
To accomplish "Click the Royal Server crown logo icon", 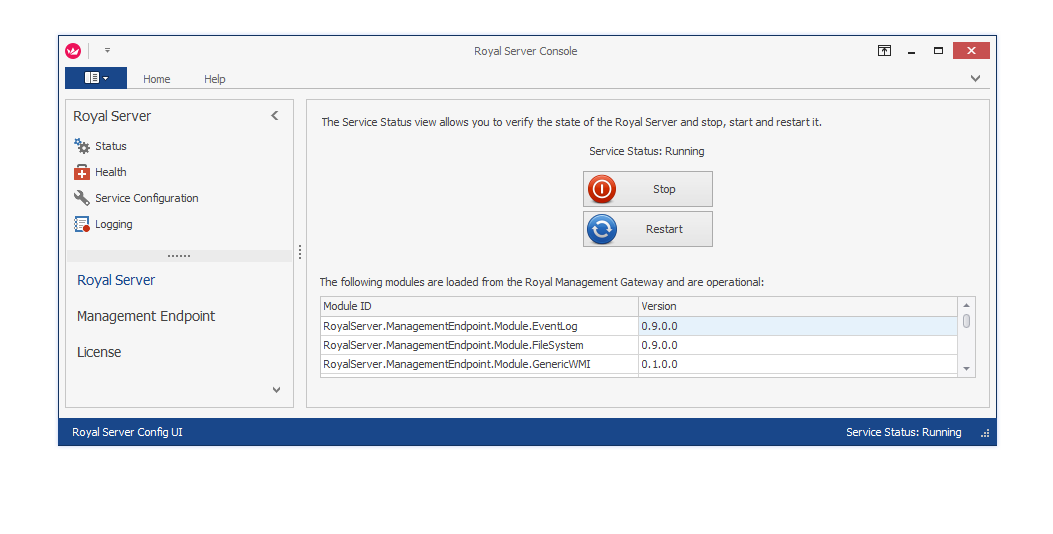I will tap(73, 51).
